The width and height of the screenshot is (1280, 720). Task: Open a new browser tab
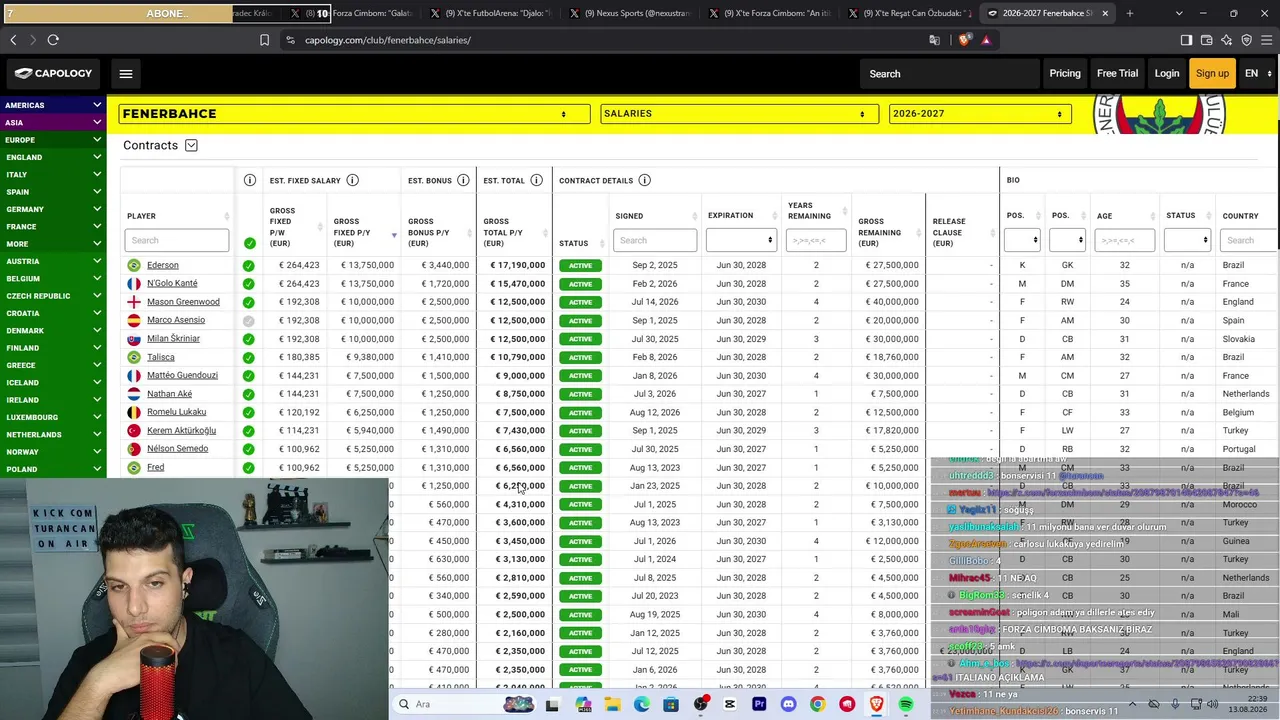pyautogui.click(x=1130, y=13)
